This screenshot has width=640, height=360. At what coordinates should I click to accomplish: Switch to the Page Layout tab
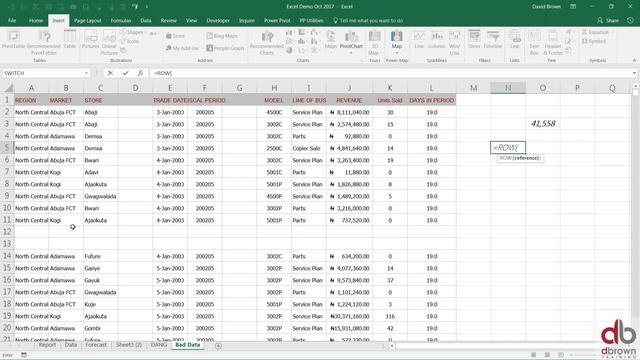pyautogui.click(x=87, y=20)
